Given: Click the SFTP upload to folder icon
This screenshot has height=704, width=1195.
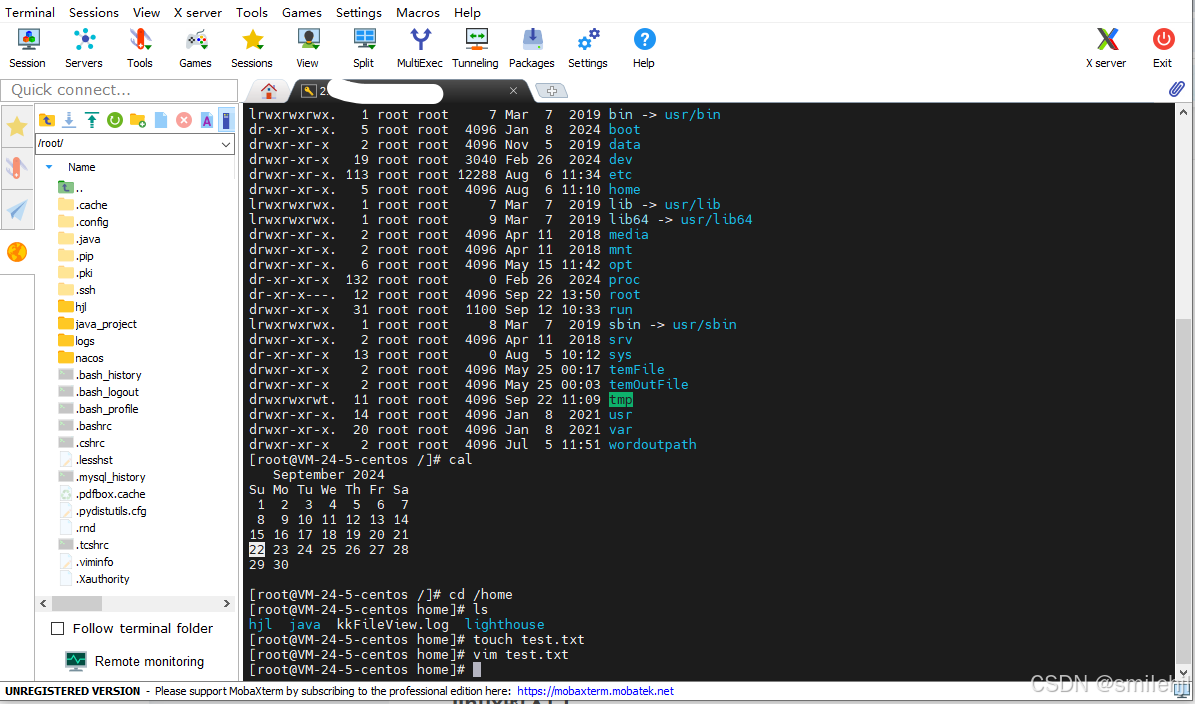Looking at the screenshot, I should [x=91, y=120].
